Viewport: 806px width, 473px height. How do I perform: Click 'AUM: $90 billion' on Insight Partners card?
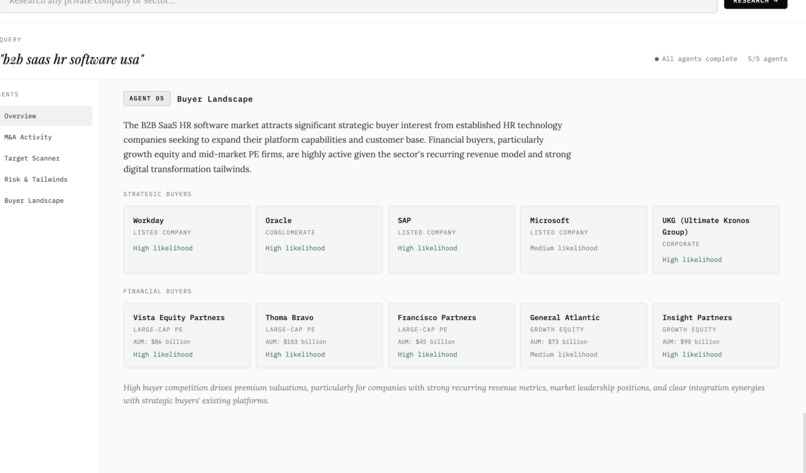pos(691,341)
